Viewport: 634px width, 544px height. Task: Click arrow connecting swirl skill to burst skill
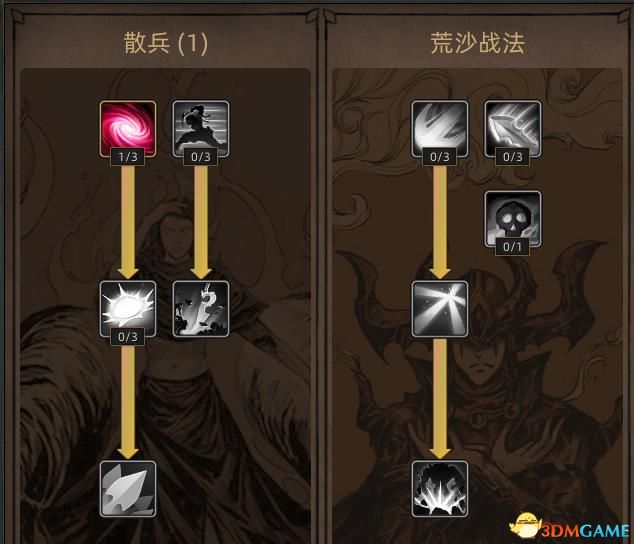coord(128,222)
